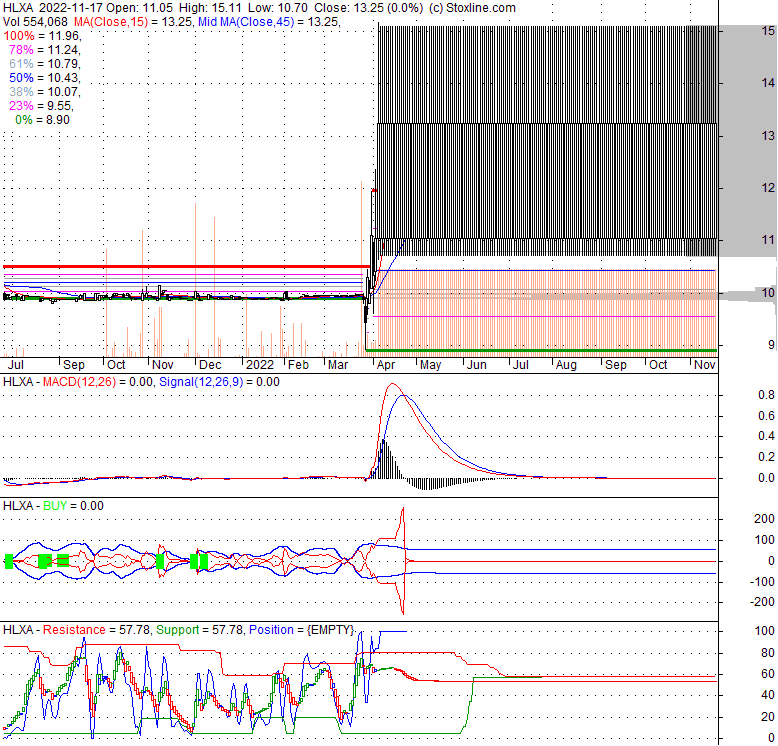Click the 100% = 11.96 Fibonacci level label
Viewport: 778px width, 746px height.
coord(40,35)
